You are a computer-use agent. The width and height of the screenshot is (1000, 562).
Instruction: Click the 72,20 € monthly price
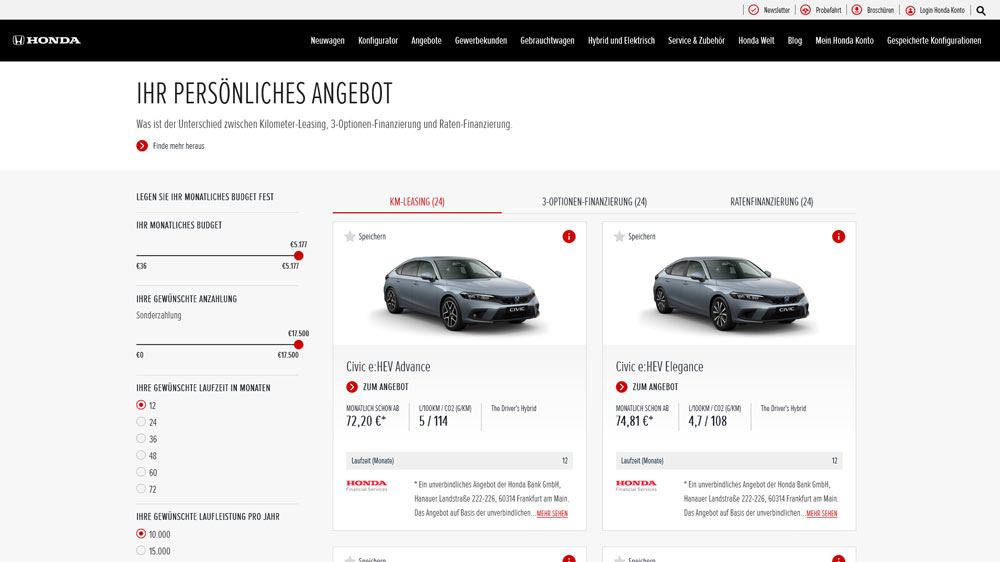pyautogui.click(x=366, y=421)
